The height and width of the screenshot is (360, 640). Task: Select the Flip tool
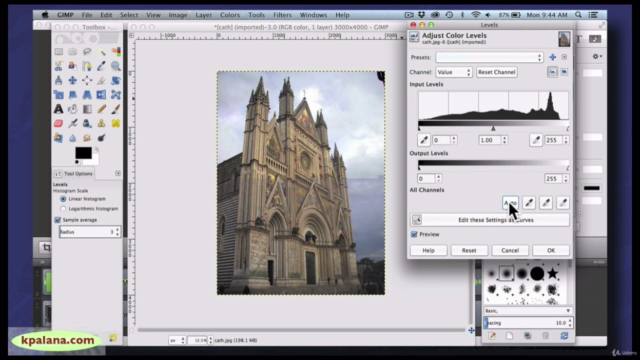(x=101, y=95)
